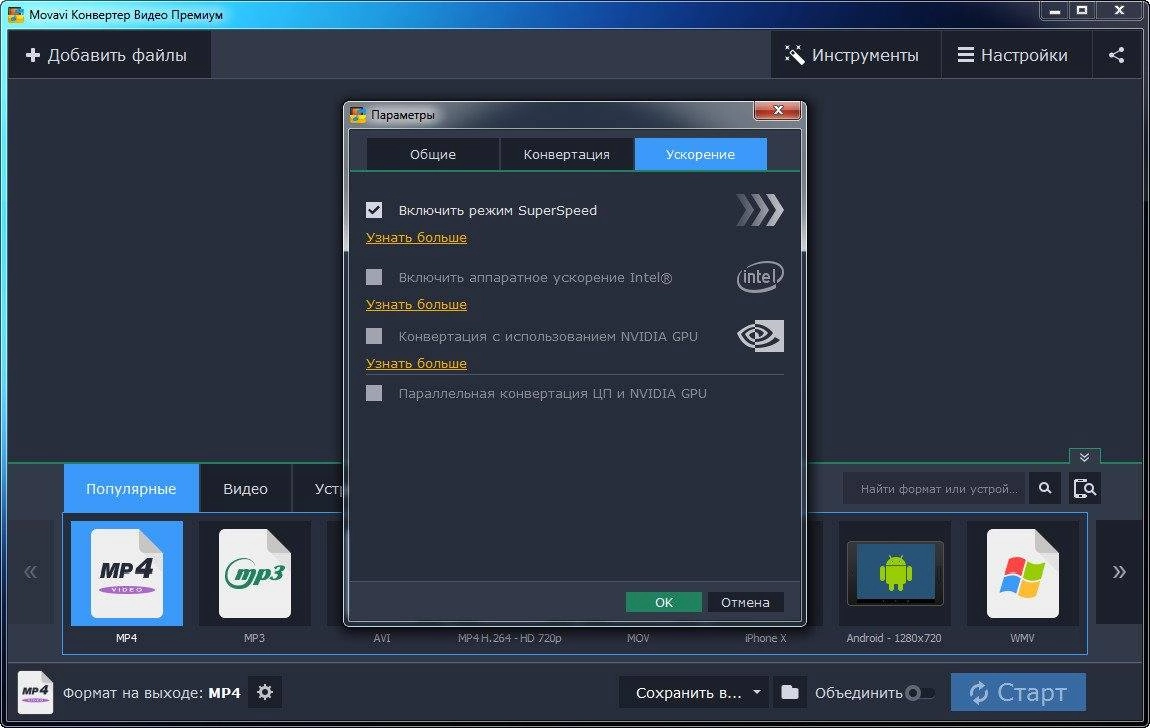
Task: Click the format search input field
Action: (x=935, y=488)
